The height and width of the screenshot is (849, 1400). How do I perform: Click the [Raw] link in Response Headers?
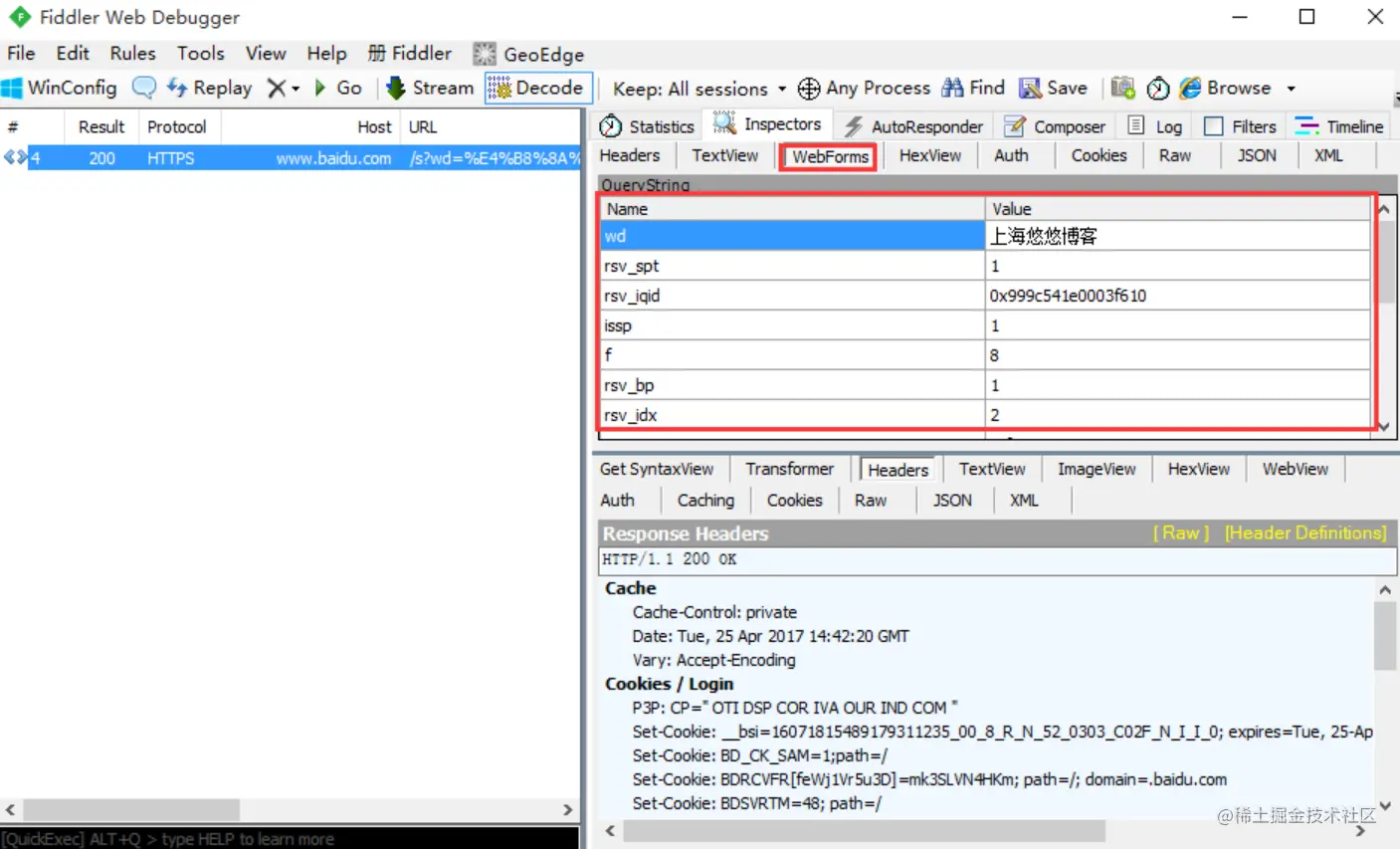1181,533
